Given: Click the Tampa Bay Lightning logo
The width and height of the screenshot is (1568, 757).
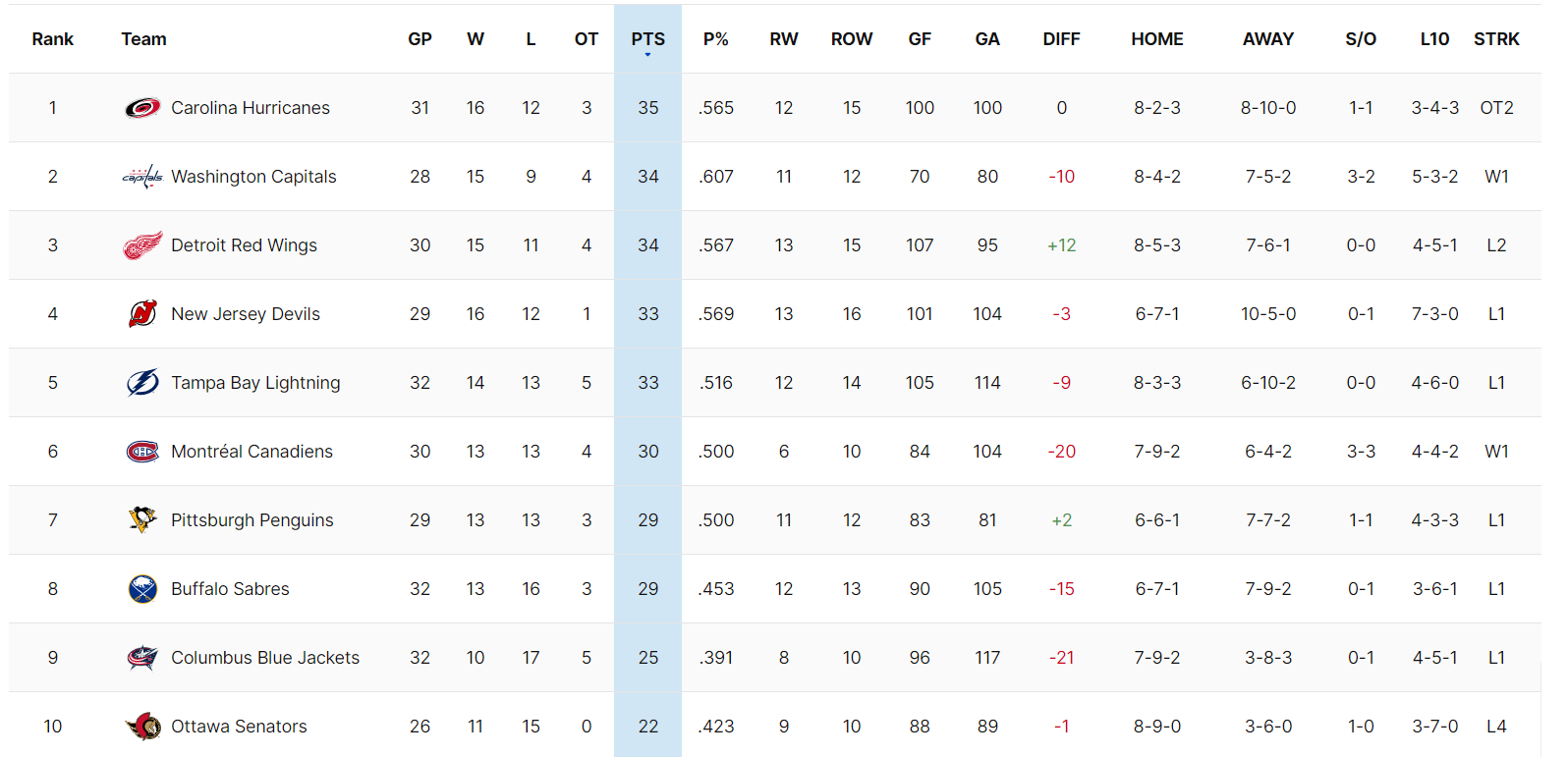Looking at the screenshot, I should click(x=142, y=383).
